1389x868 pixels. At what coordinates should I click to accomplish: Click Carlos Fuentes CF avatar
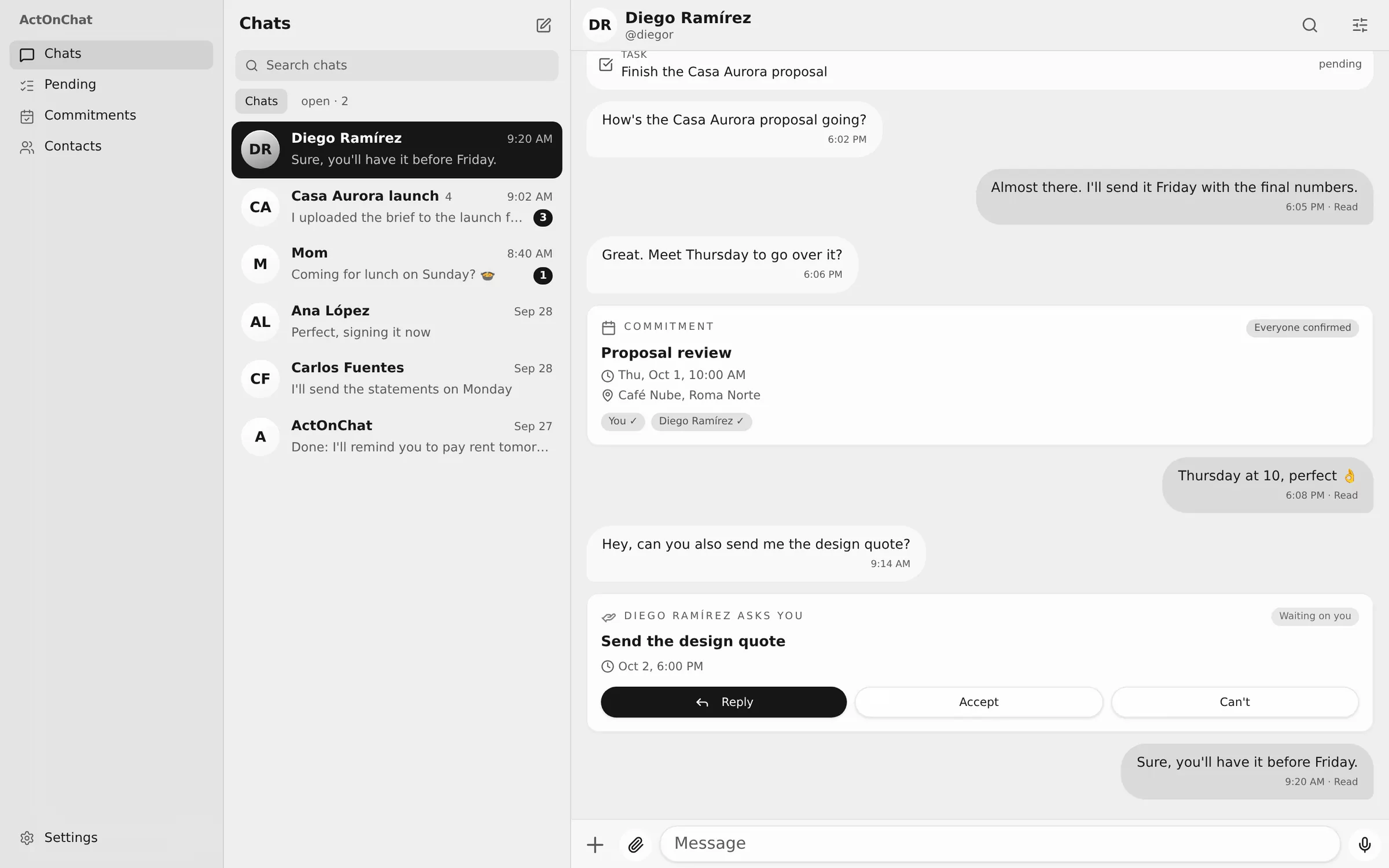[x=260, y=379]
